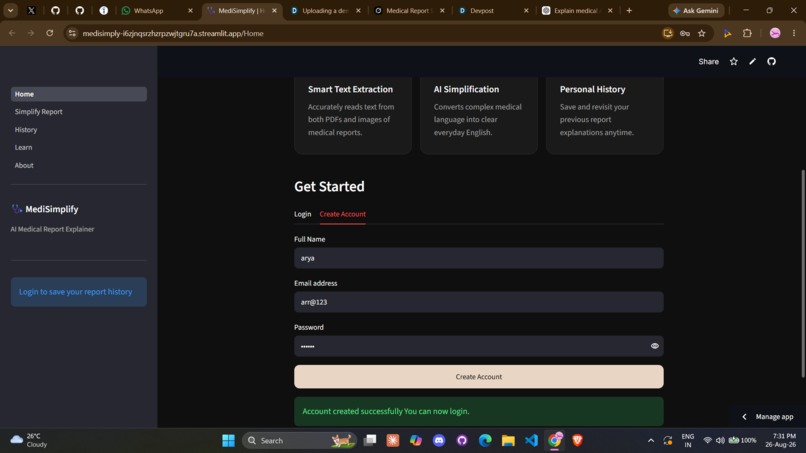Open the GitHub source icon in Streamlit header

click(x=772, y=61)
